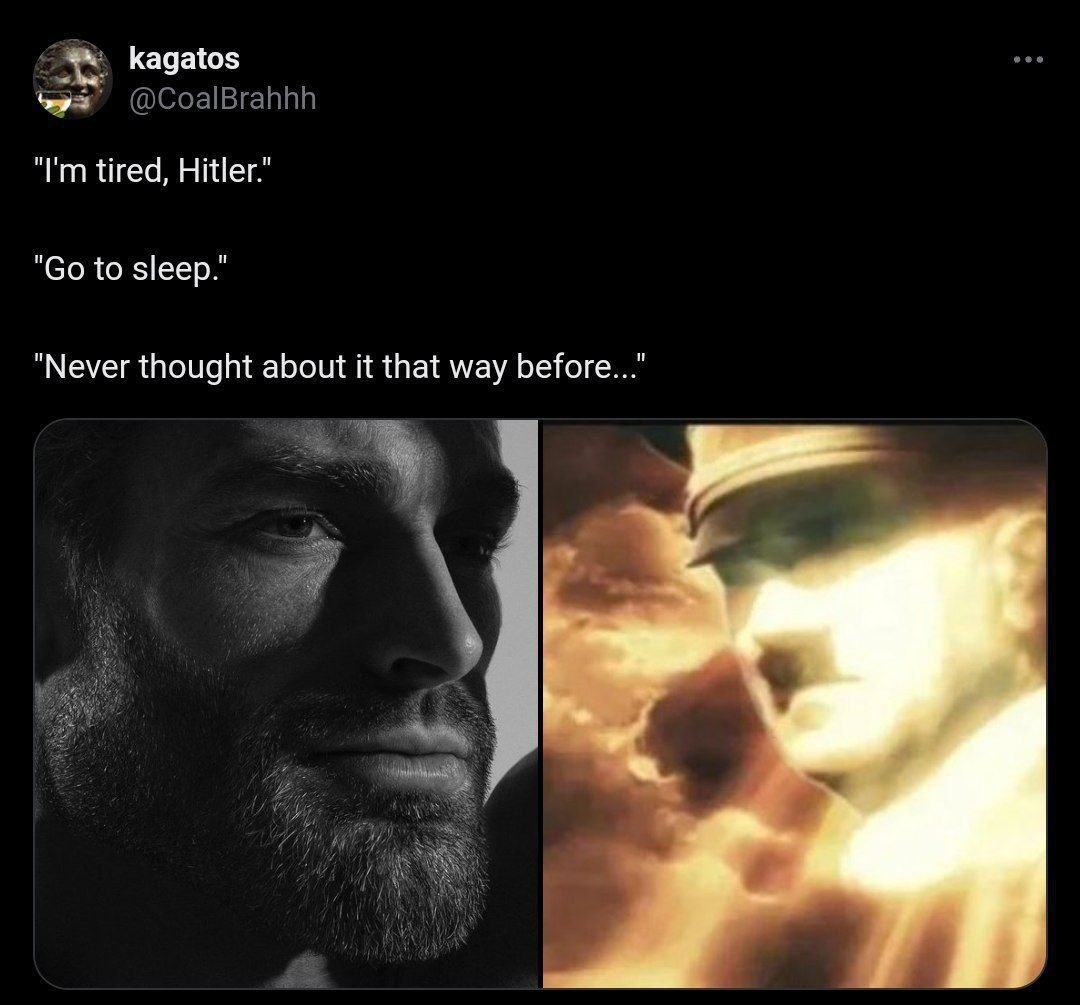Click the small badge on the avatar
The image size is (1080, 1005).
click(51, 102)
